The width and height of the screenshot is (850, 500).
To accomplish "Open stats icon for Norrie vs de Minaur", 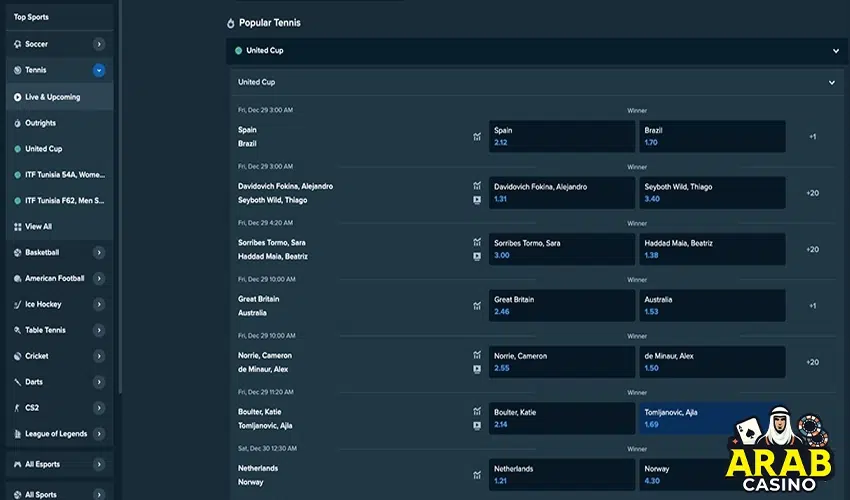I will point(477,355).
